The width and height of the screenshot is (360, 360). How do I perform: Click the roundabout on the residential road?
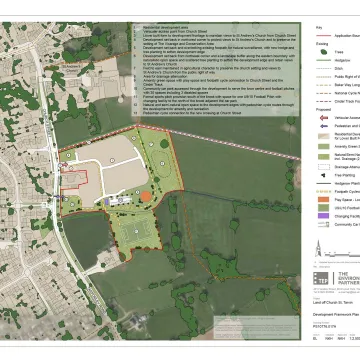pos(27,273)
